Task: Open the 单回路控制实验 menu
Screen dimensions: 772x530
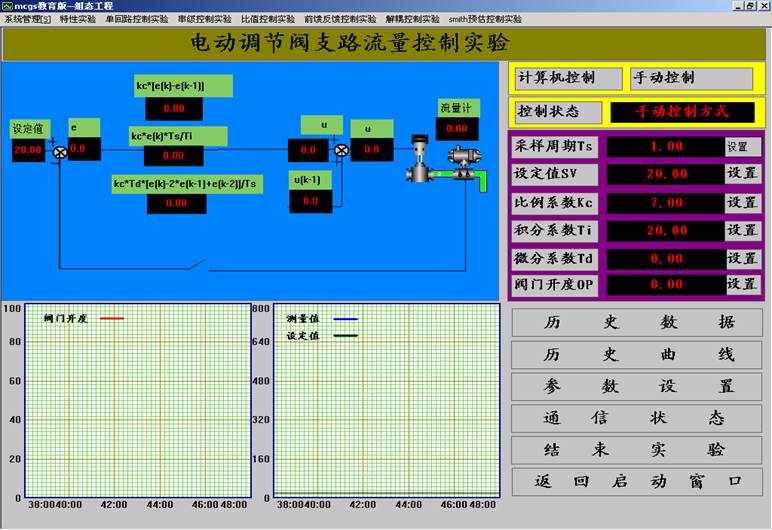Action: pos(137,19)
